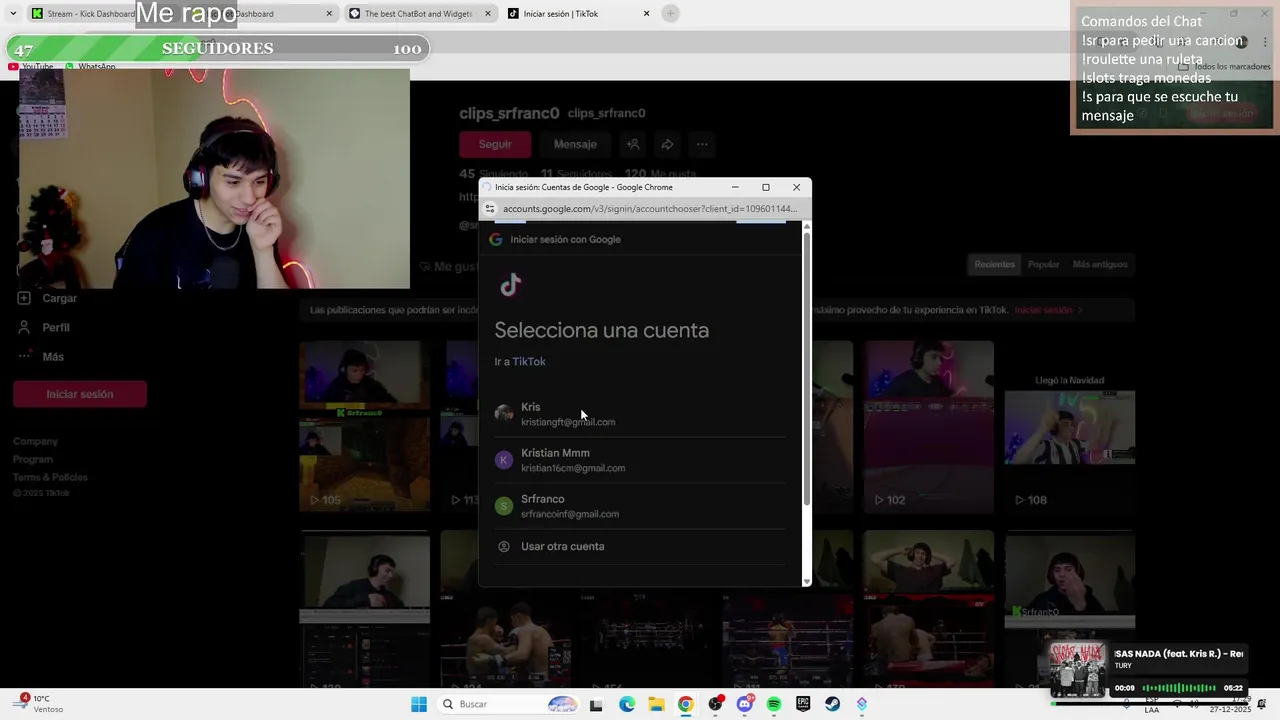This screenshot has height=720, width=1280.
Task: Click the YouTube bookmark in bookmarks bar
Action: click(31, 66)
